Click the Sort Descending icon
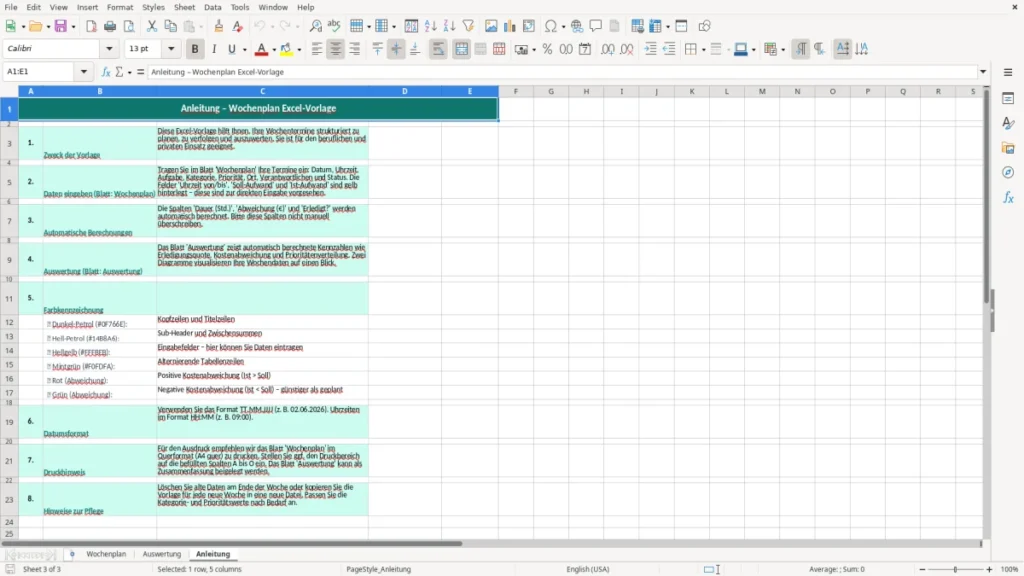Image resolution: width=1024 pixels, height=576 pixels. pyautogui.click(x=449, y=26)
